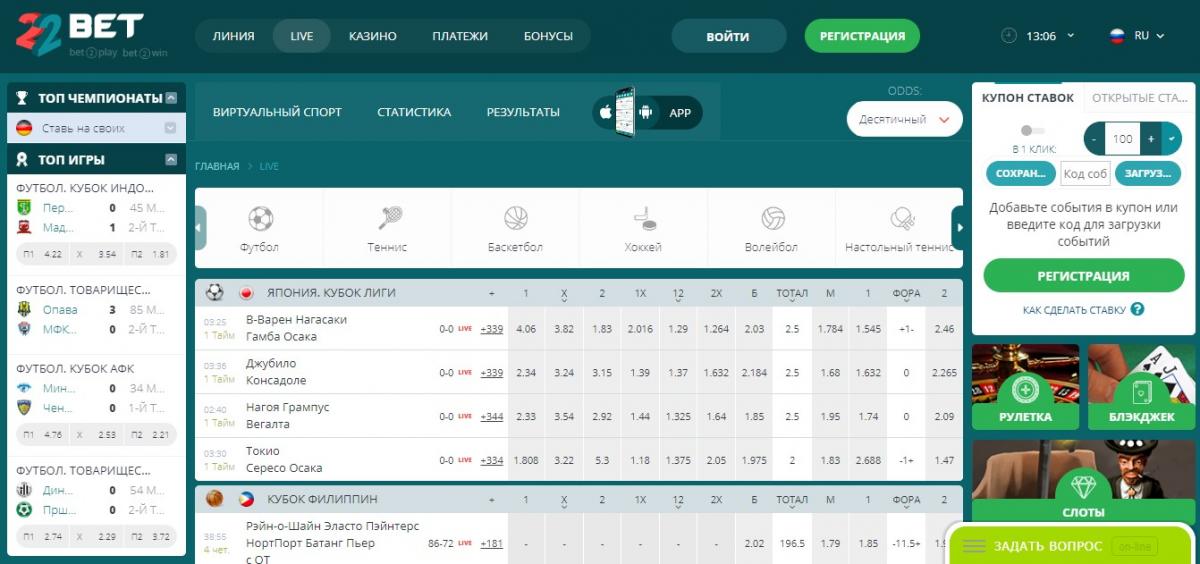Click the clock icon beside 13:06

1009,36
